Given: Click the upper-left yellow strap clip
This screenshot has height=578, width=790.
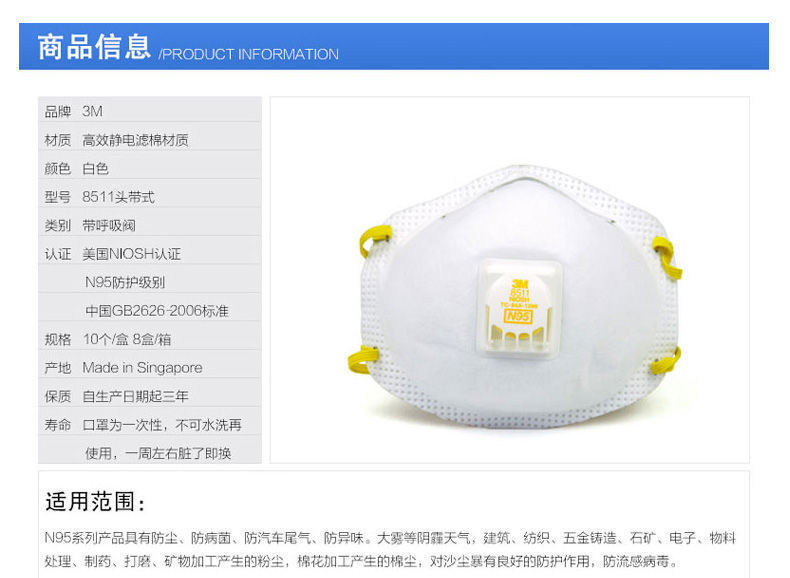Looking at the screenshot, I should click(x=375, y=240).
